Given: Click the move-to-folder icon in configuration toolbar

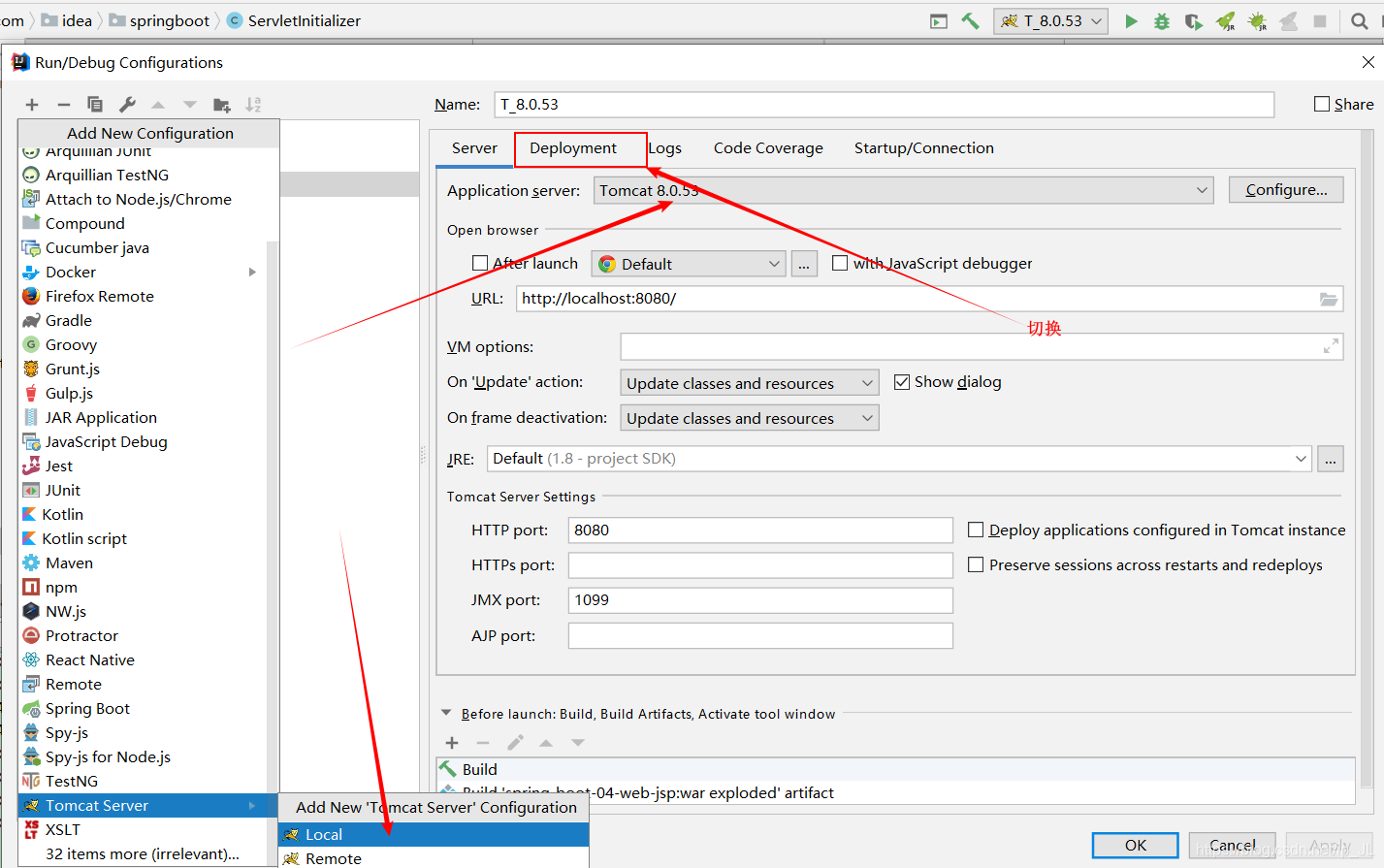Looking at the screenshot, I should tap(222, 105).
